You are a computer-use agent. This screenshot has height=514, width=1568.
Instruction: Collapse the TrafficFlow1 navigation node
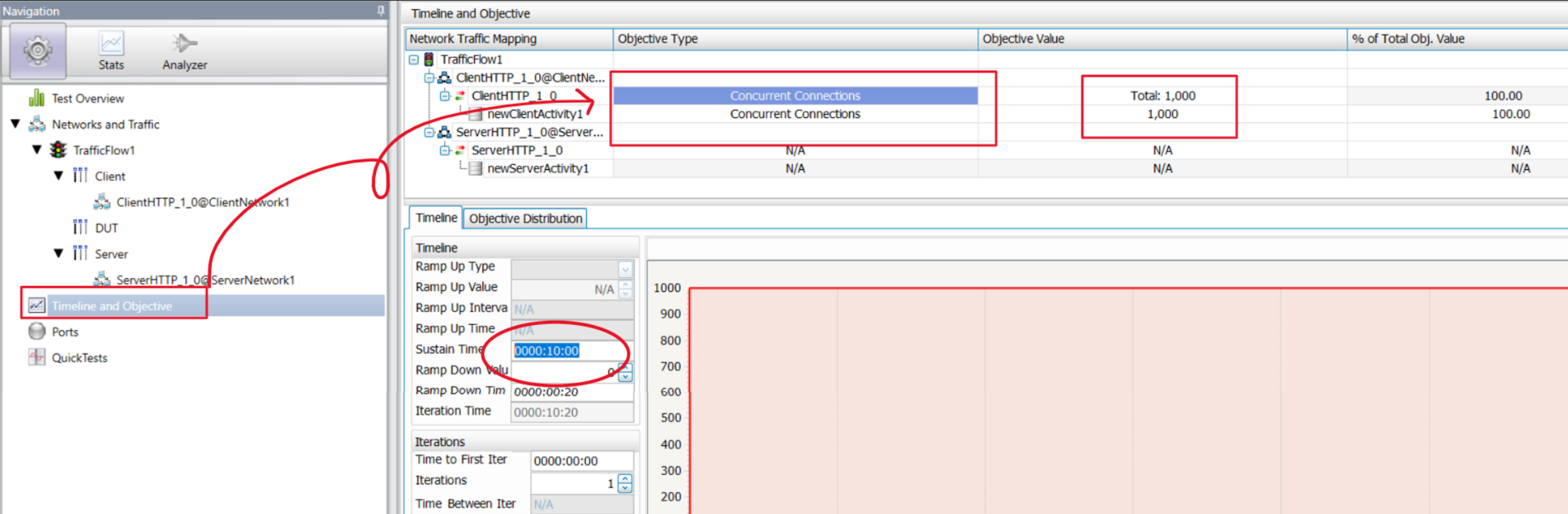pos(37,149)
